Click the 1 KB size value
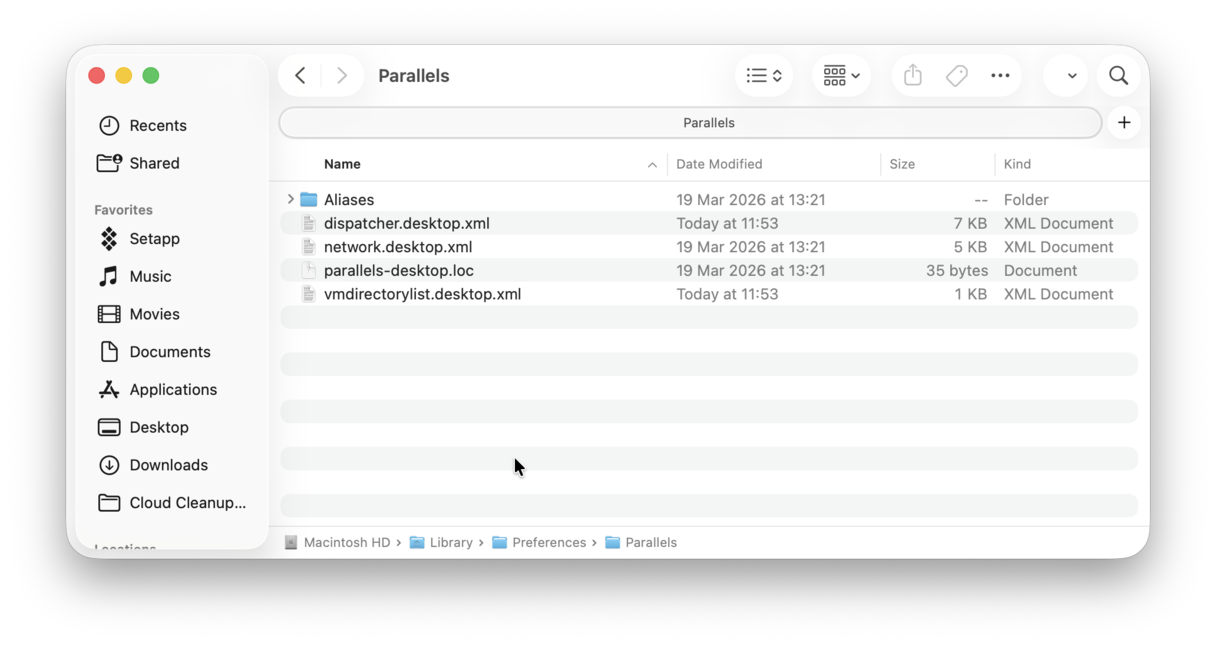 click(x=970, y=294)
